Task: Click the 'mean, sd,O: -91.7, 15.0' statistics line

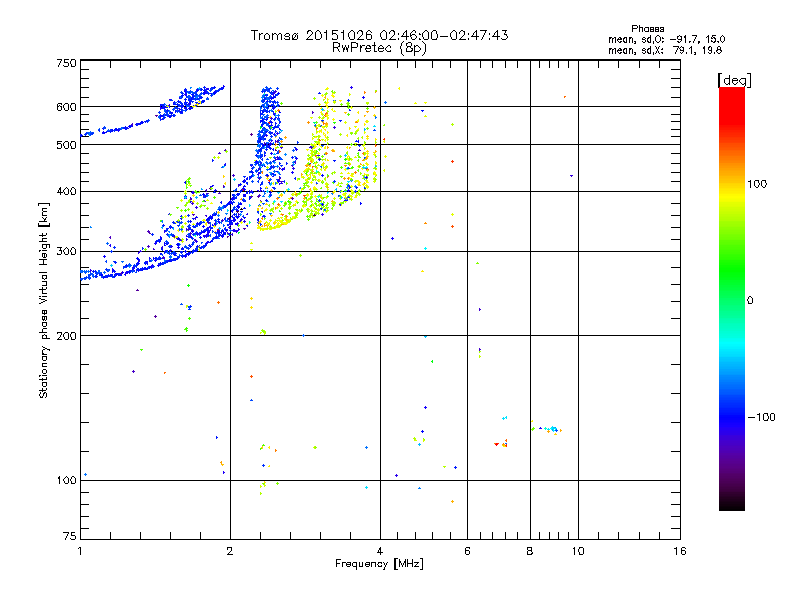Action: point(666,39)
